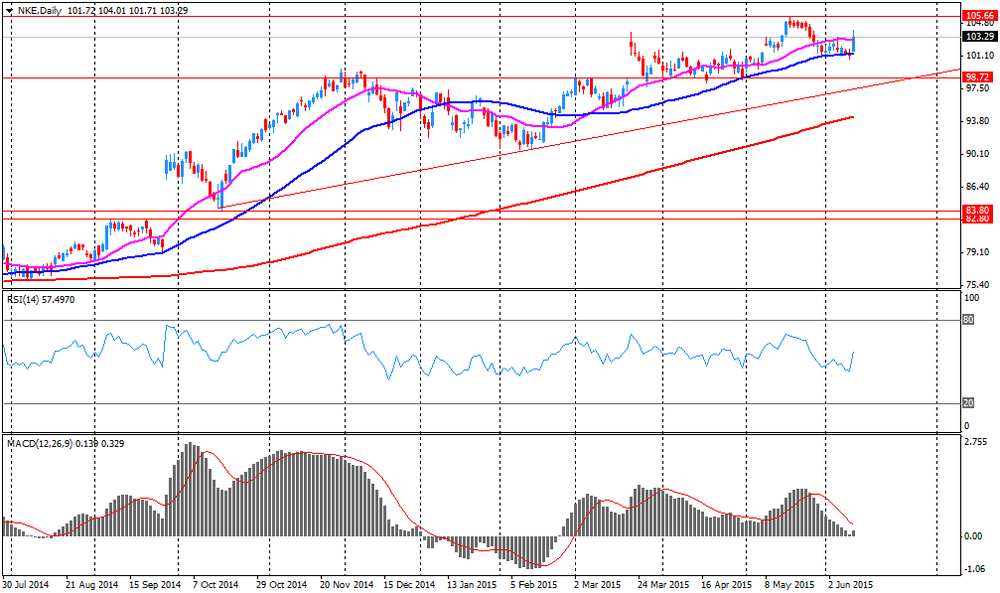The width and height of the screenshot is (1000, 593).
Task: Click the MACD scale value 0.00
Action: 973,536
